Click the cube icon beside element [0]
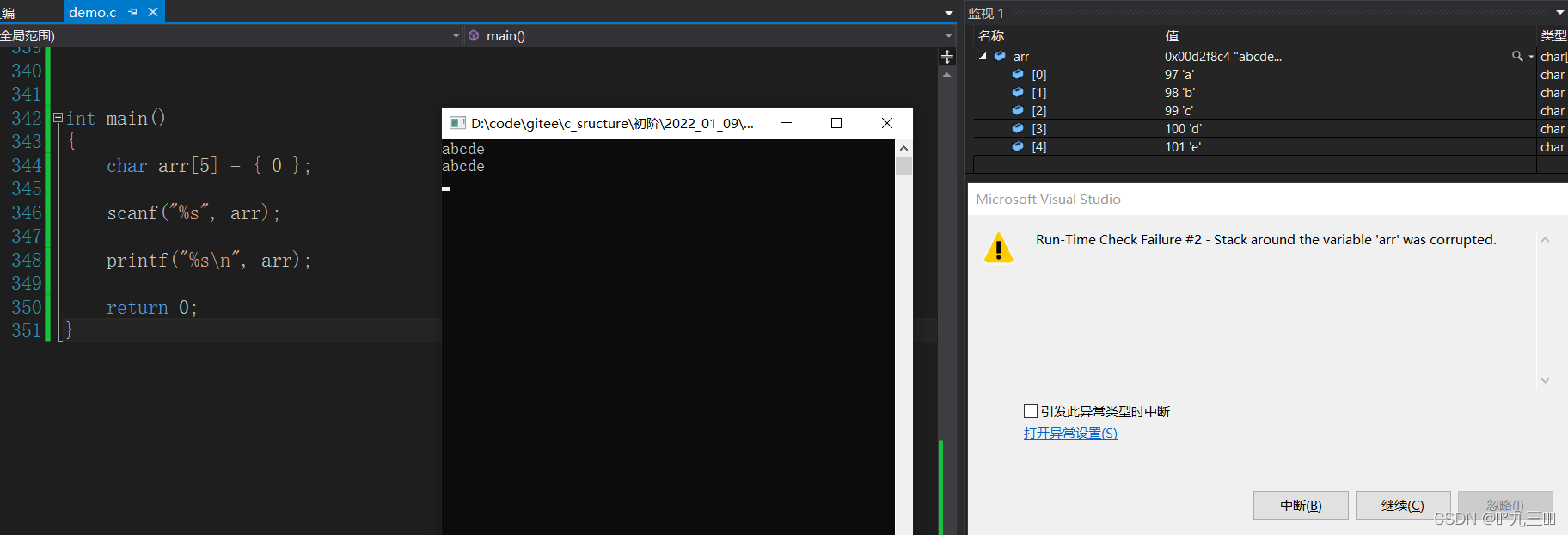Screen dimensions: 1568x535 click(x=1018, y=75)
